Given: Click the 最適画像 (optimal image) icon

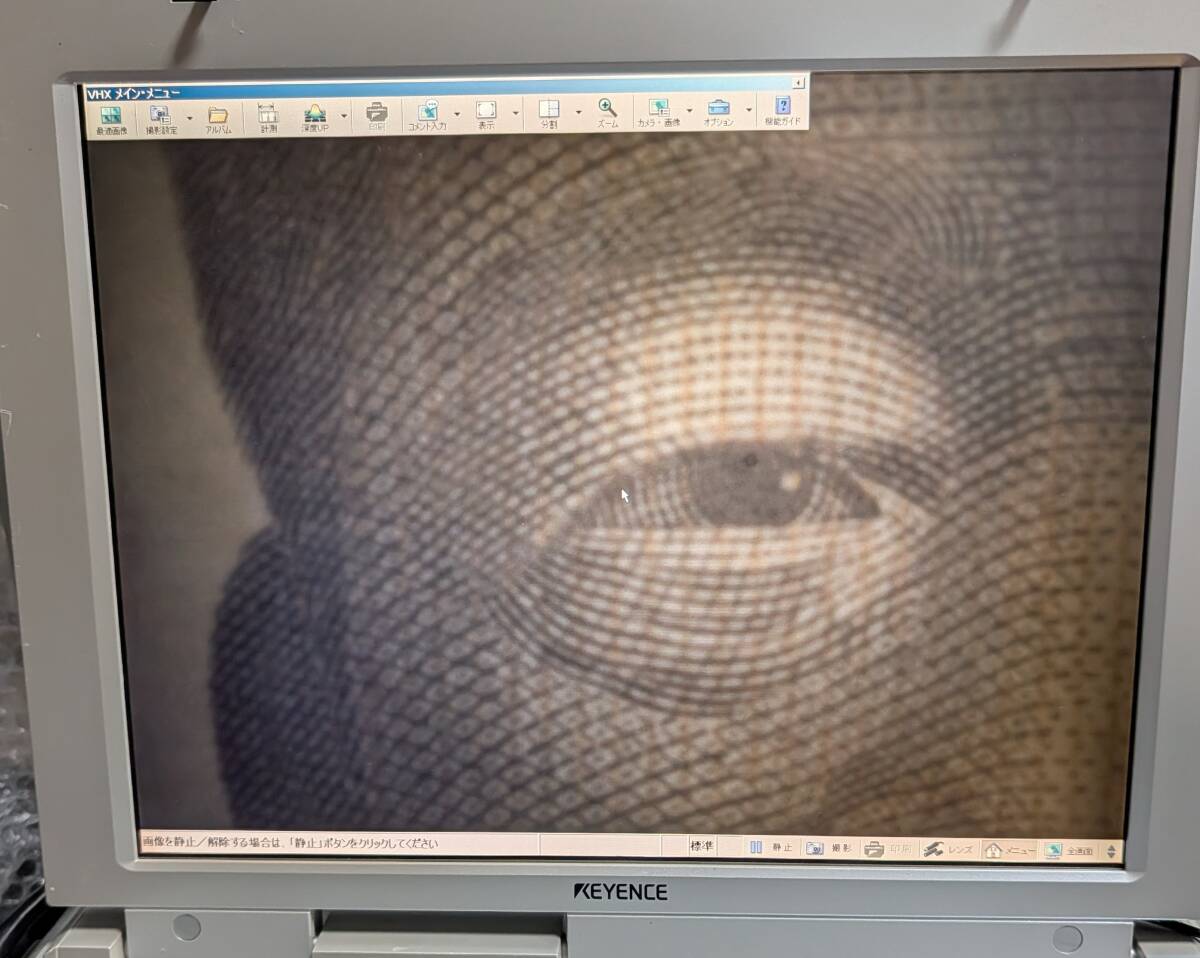Looking at the screenshot, I should (x=111, y=119).
